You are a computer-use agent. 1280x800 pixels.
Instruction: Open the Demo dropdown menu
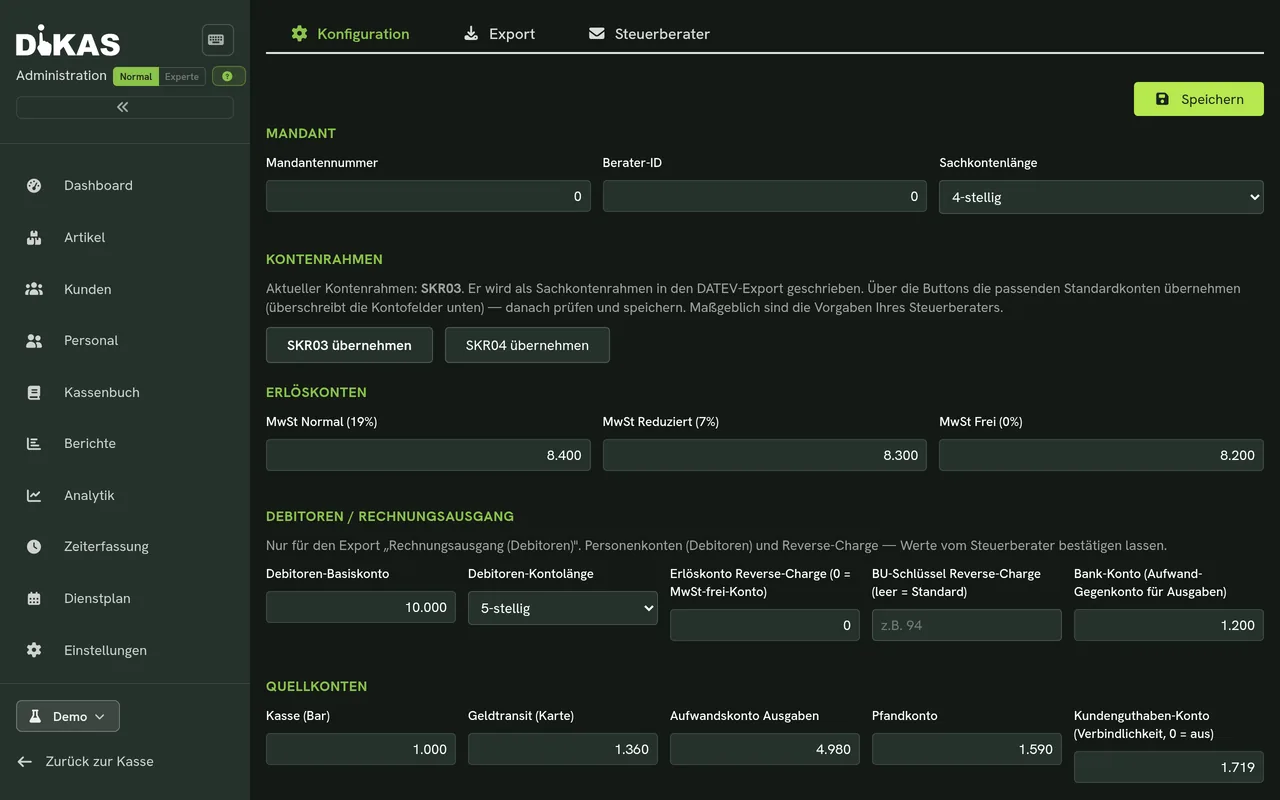[68, 716]
